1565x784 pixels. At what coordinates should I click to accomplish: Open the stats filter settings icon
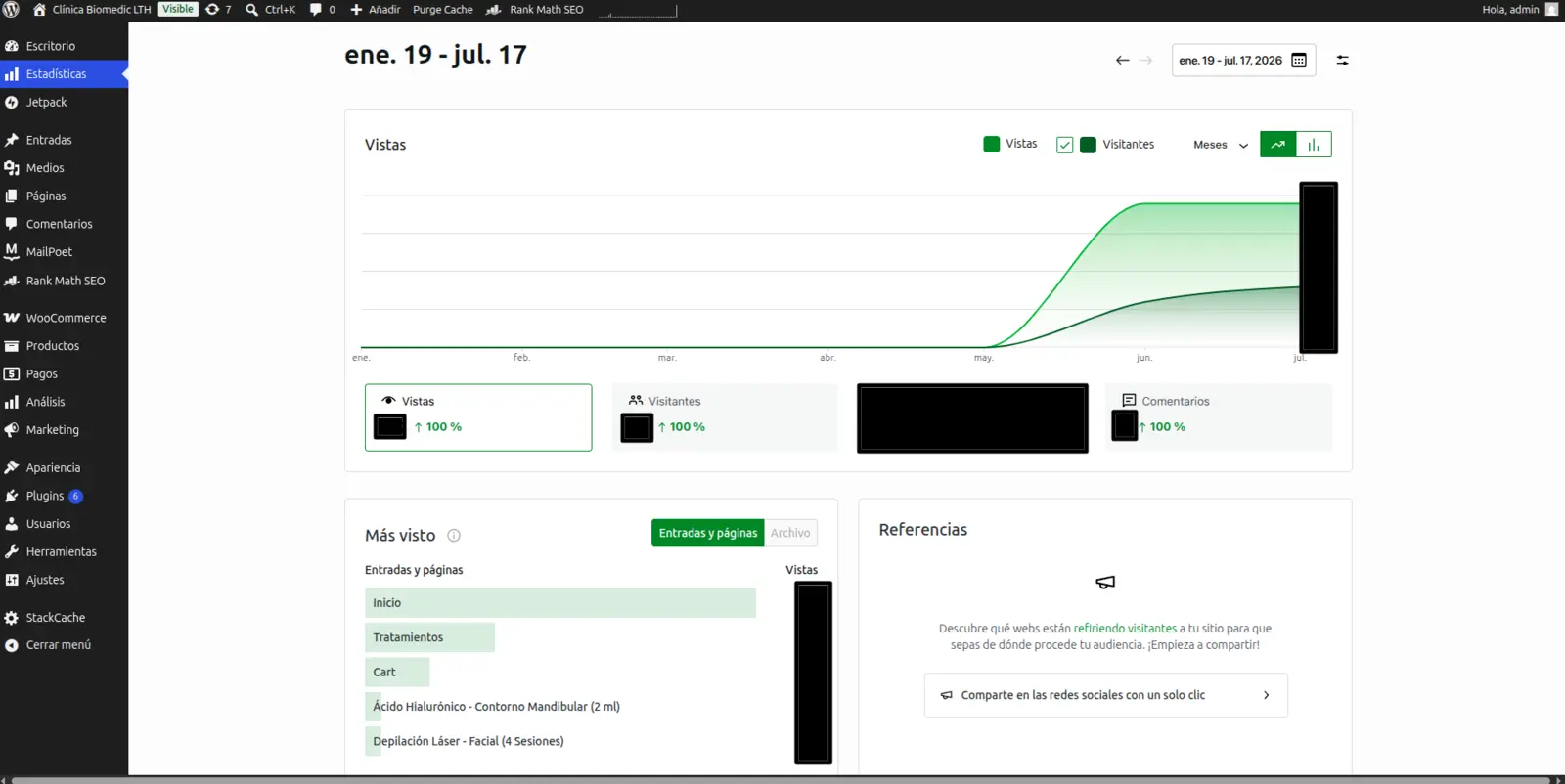pos(1342,61)
